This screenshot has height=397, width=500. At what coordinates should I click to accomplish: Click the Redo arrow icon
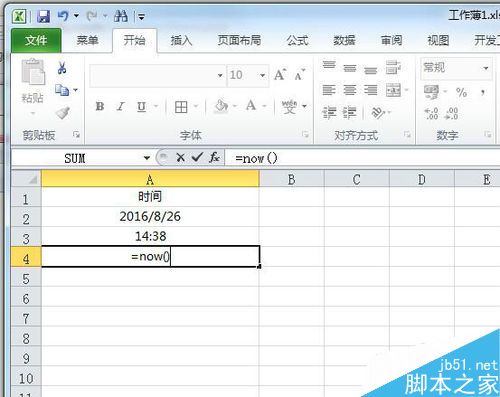[x=92, y=16]
